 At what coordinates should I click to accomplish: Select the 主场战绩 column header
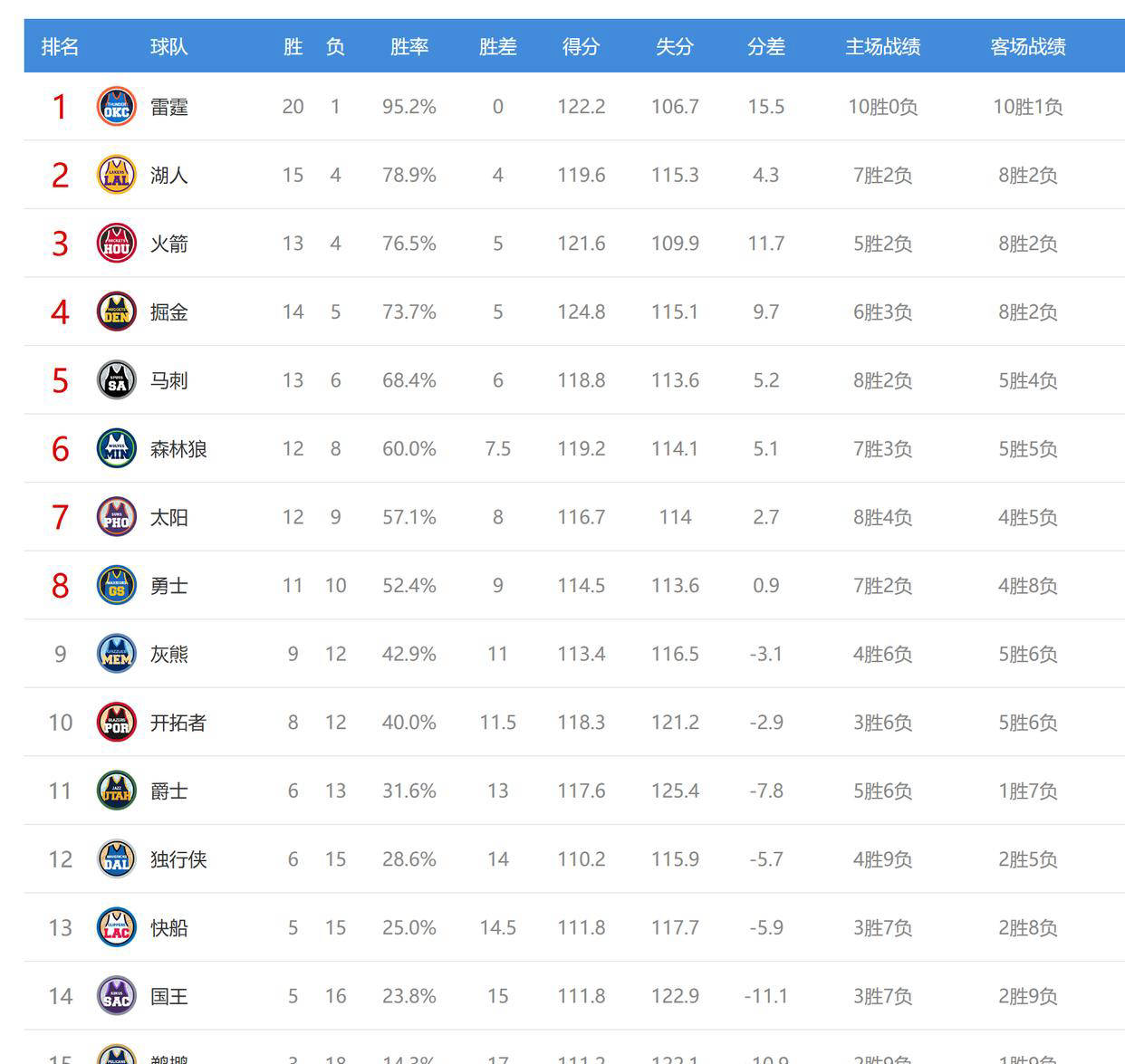pyautogui.click(x=882, y=47)
